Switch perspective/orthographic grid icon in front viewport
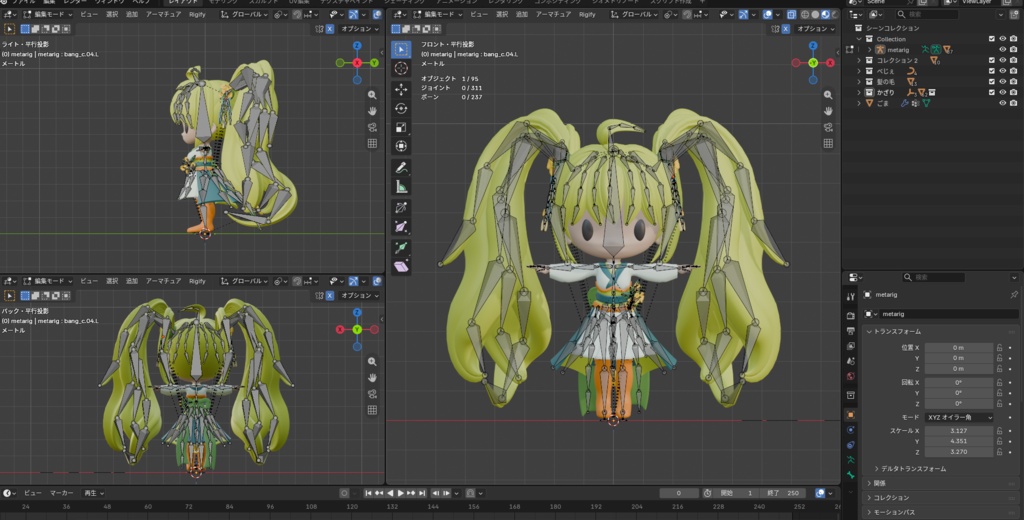The width and height of the screenshot is (1024, 520). coord(828,143)
